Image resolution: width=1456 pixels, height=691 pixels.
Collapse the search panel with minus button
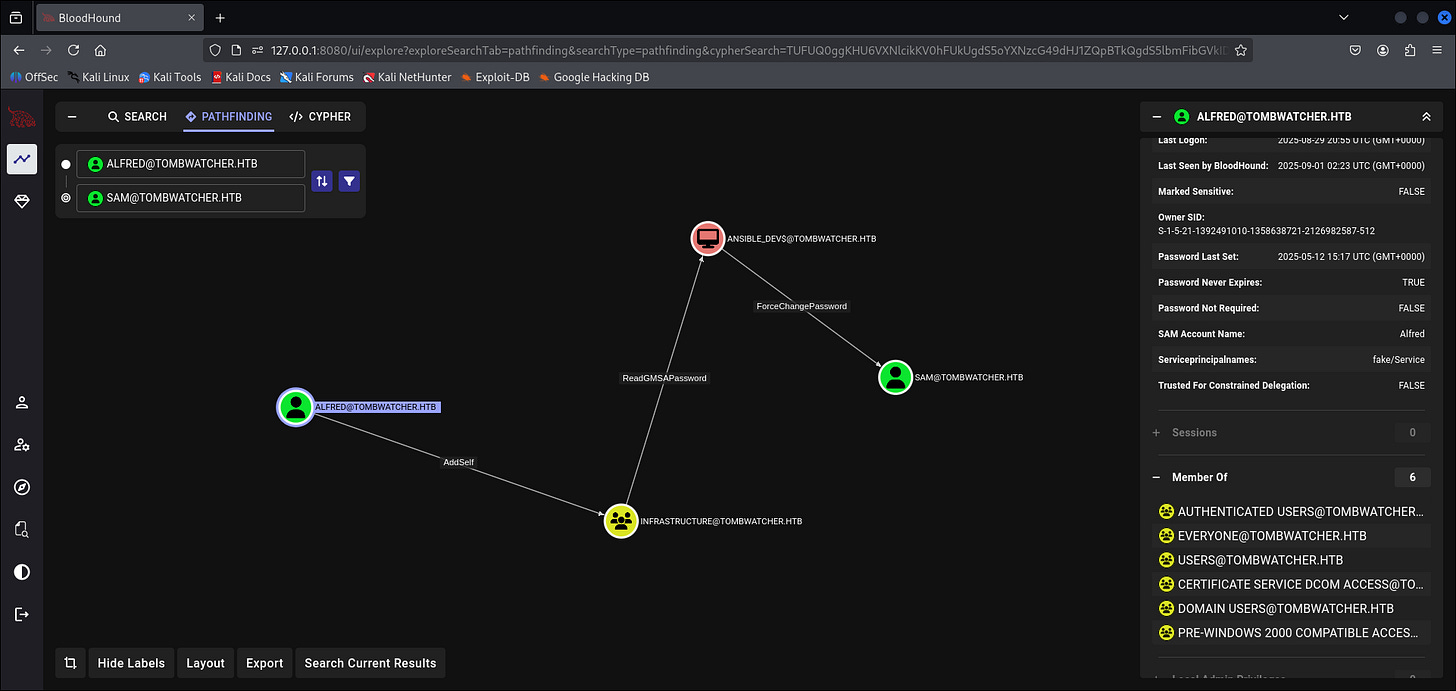tap(72, 117)
